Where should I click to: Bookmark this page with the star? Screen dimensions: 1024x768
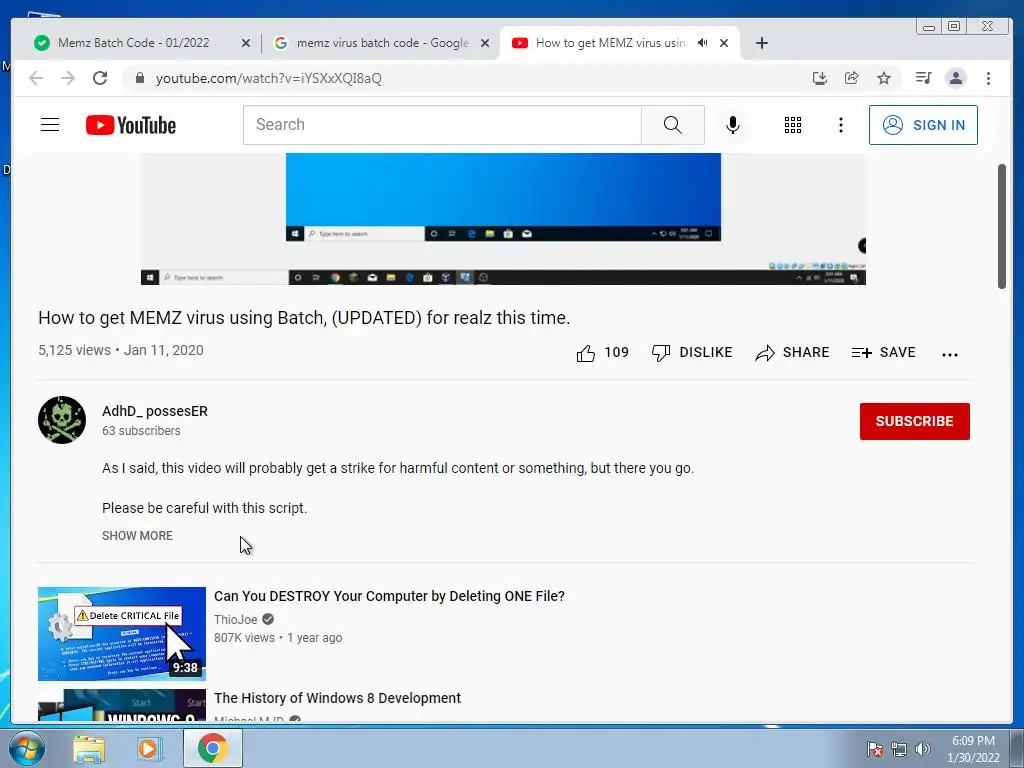(x=884, y=78)
